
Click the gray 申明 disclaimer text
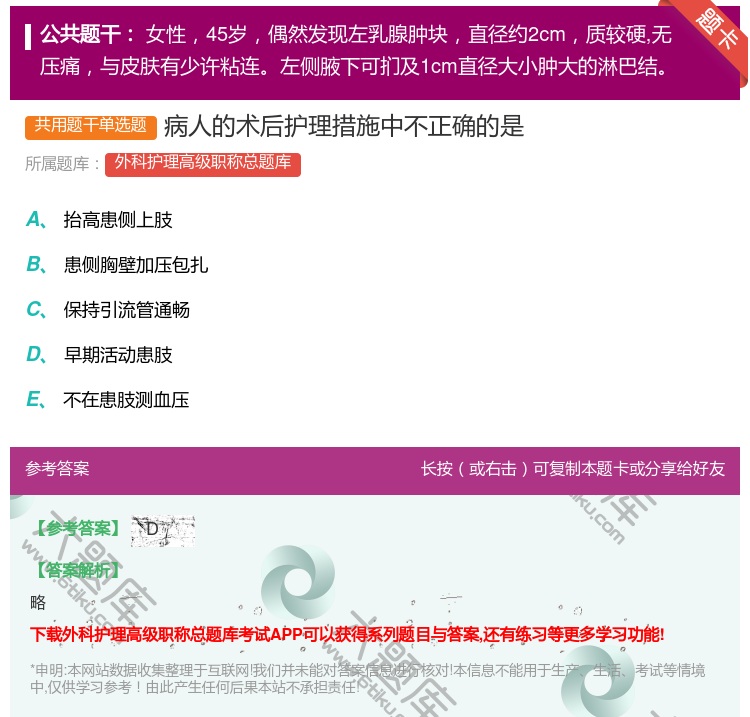coord(367,678)
